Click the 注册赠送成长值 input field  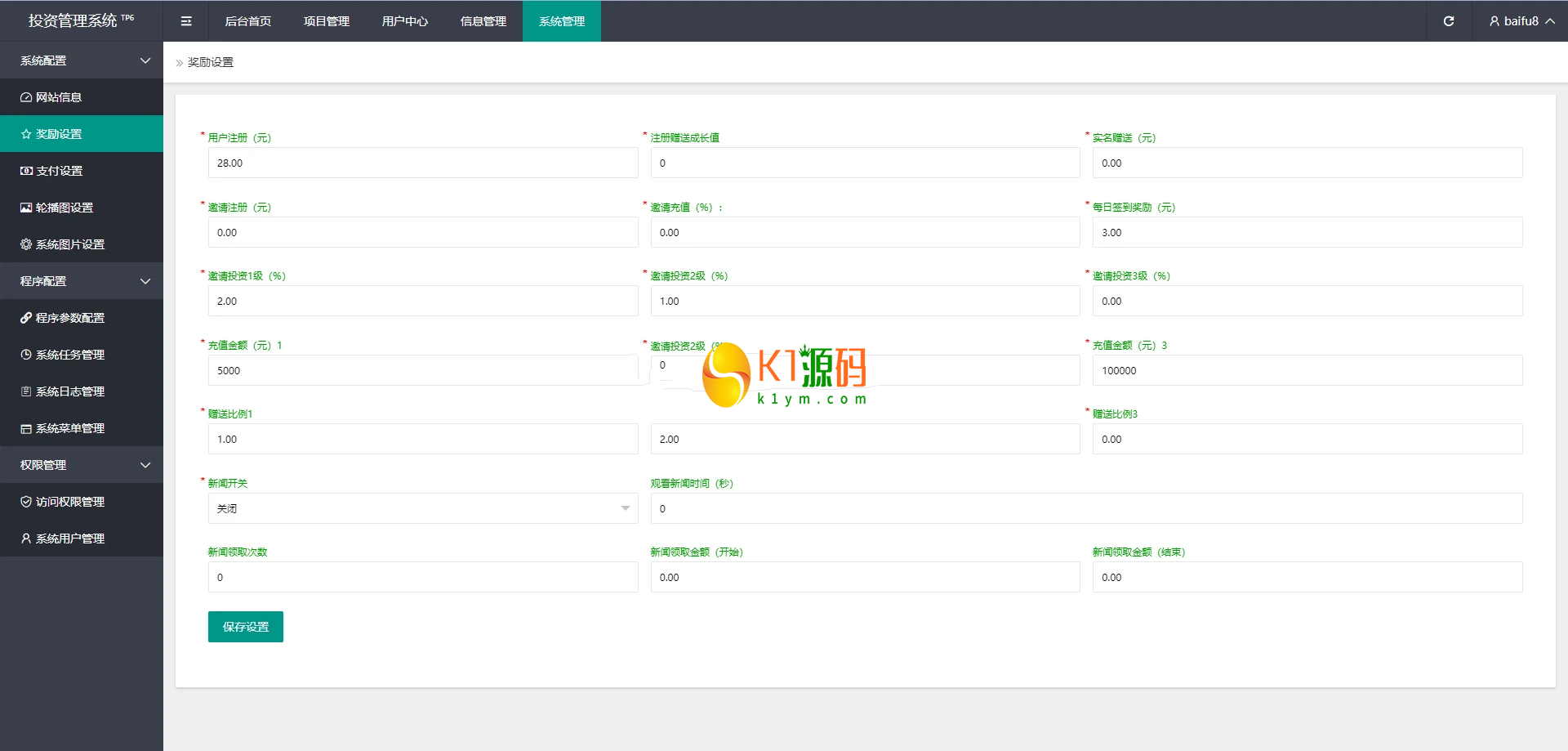click(866, 163)
